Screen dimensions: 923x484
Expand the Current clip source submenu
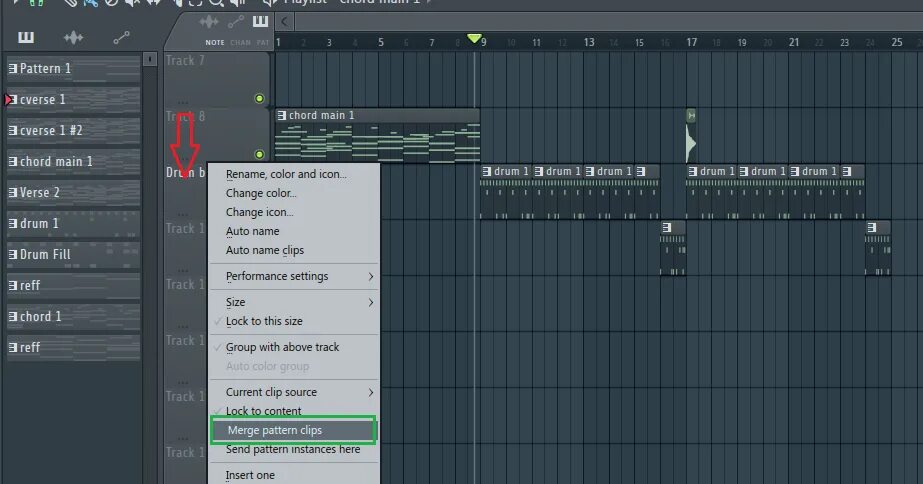pyautogui.click(x=294, y=392)
